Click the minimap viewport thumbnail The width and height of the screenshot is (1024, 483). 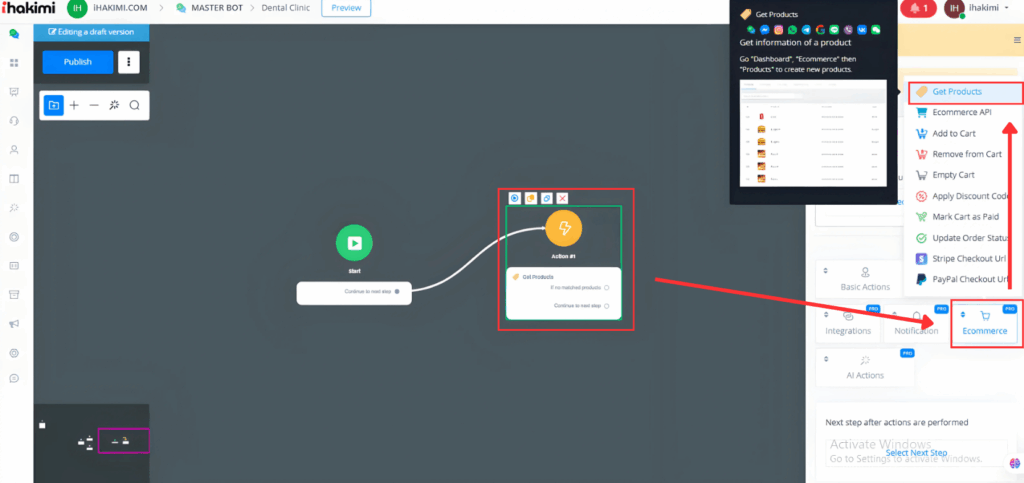[x=123, y=440]
